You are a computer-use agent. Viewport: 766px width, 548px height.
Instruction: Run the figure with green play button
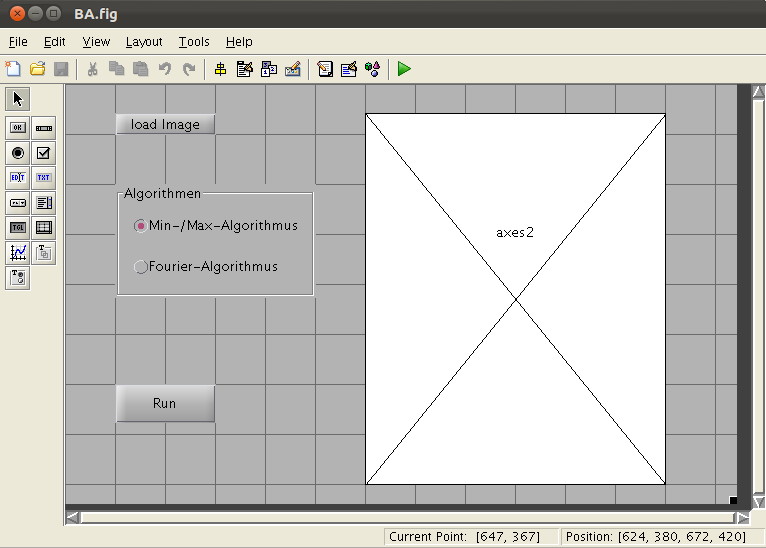404,69
